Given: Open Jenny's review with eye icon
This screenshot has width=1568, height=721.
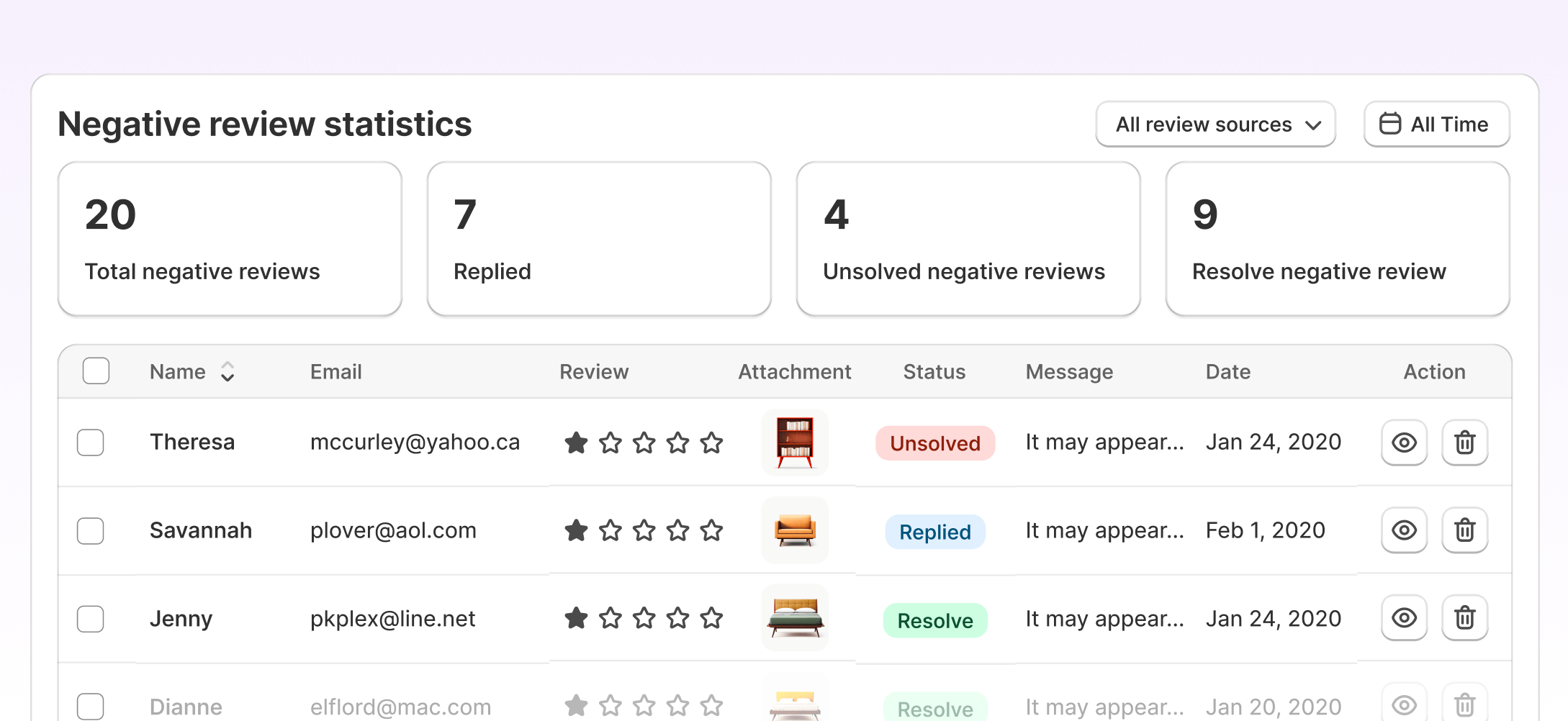Looking at the screenshot, I should tap(1403, 618).
